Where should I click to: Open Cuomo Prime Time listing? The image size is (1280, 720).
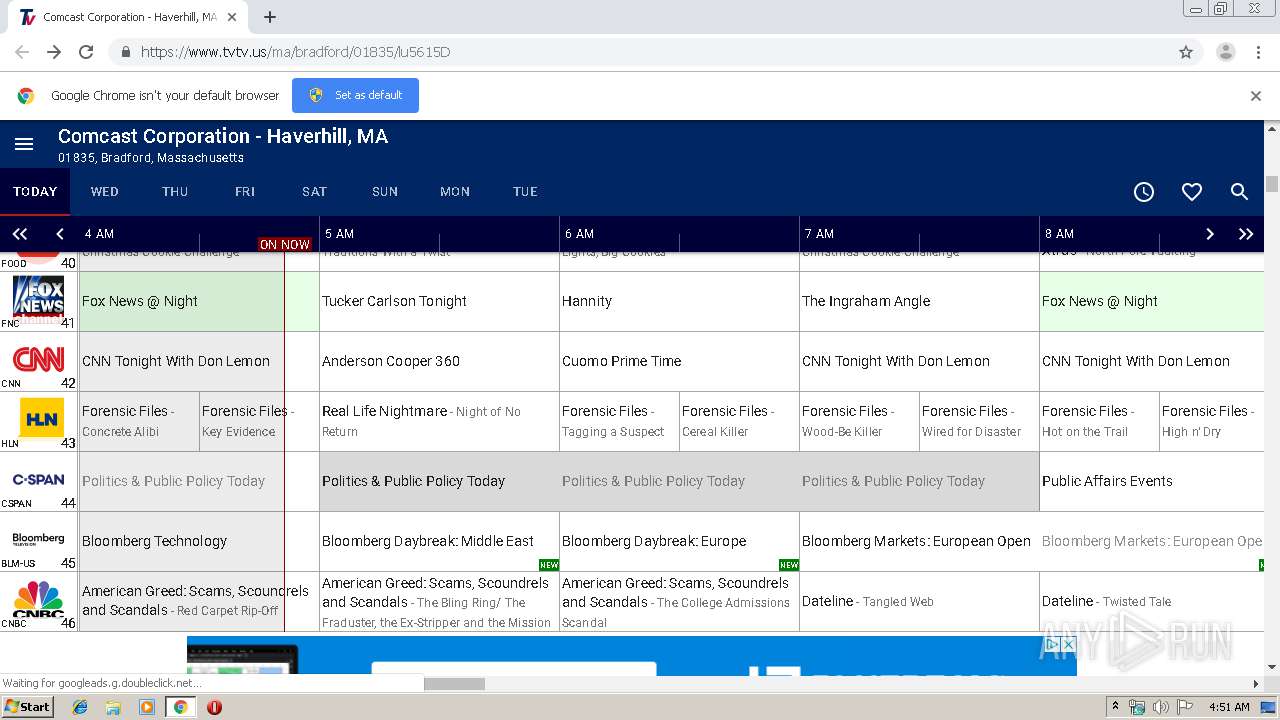coord(679,361)
